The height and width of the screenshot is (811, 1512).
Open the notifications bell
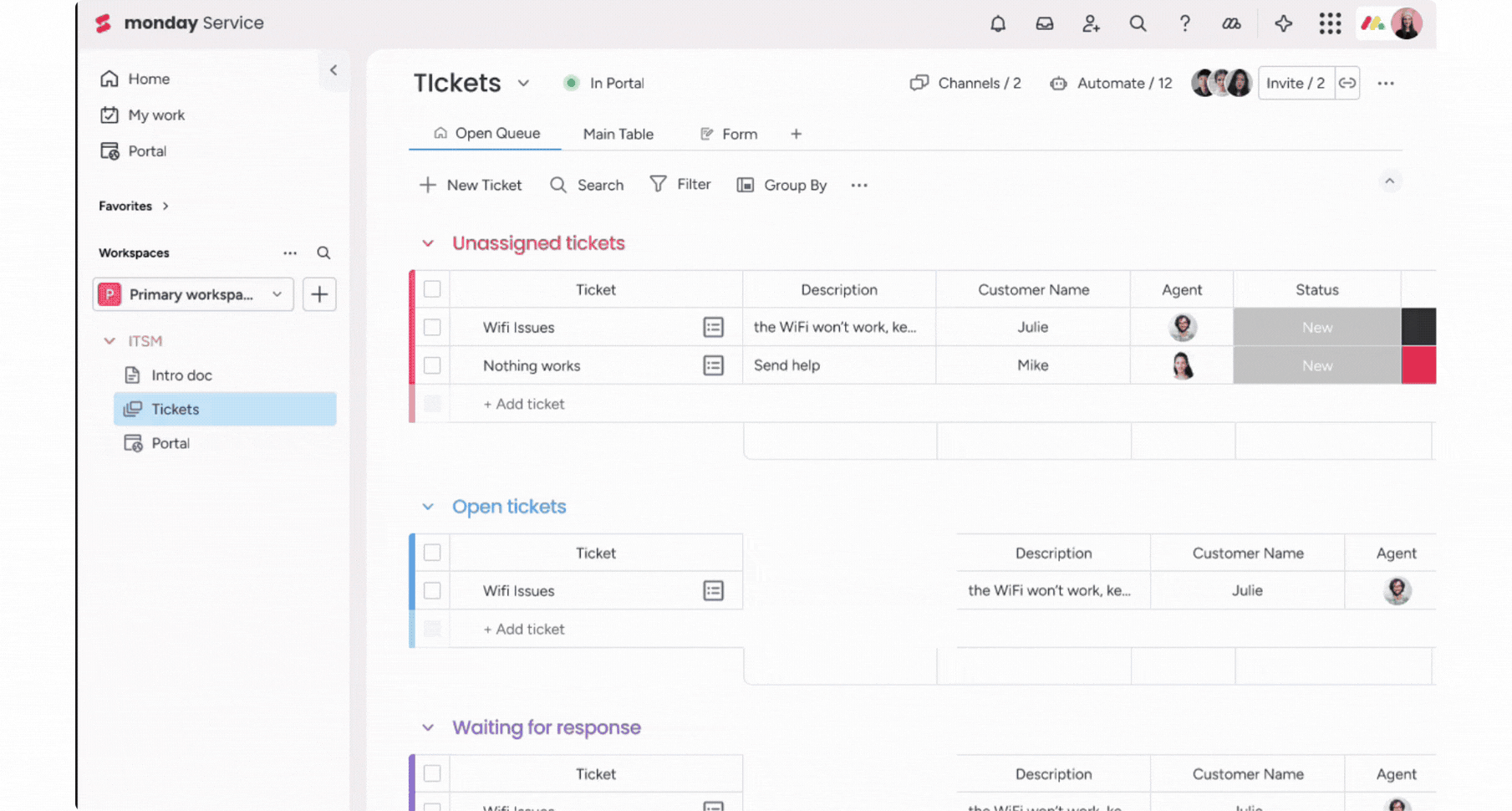point(998,23)
